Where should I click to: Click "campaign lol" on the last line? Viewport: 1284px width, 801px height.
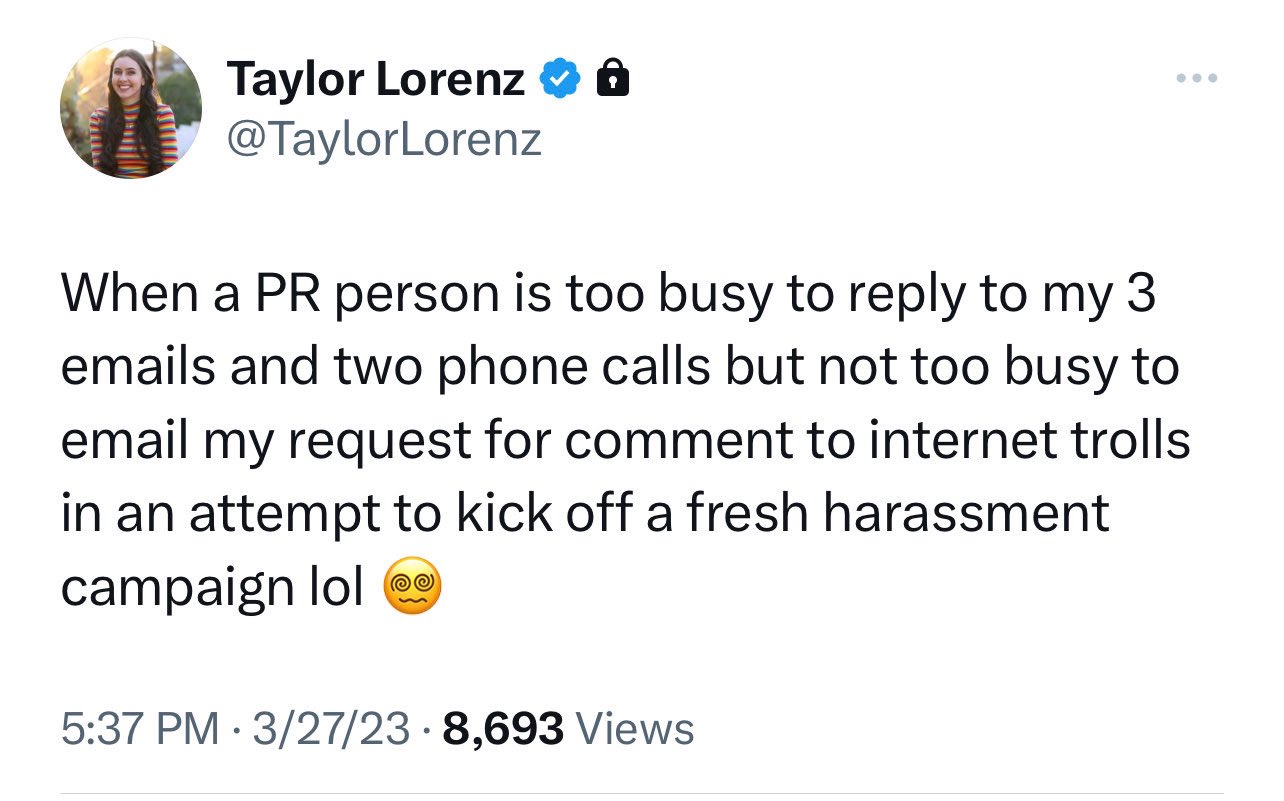(212, 589)
